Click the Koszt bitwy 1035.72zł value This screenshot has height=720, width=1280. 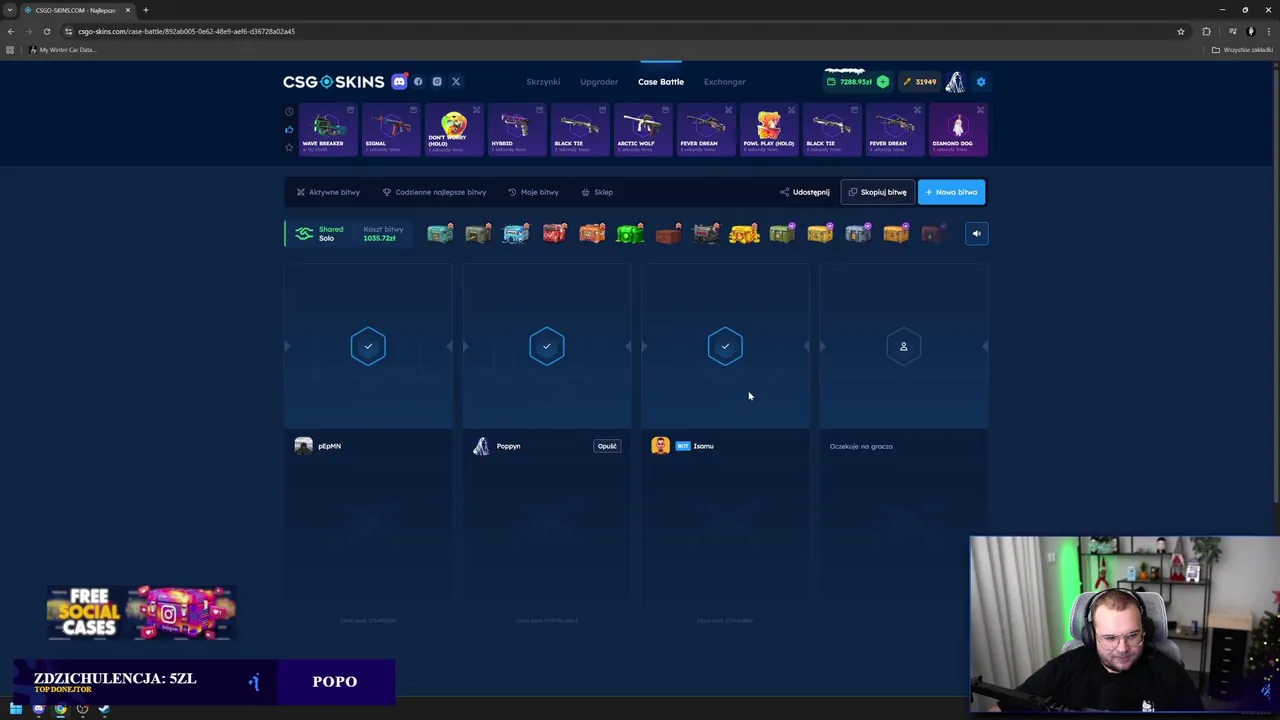[x=379, y=238]
